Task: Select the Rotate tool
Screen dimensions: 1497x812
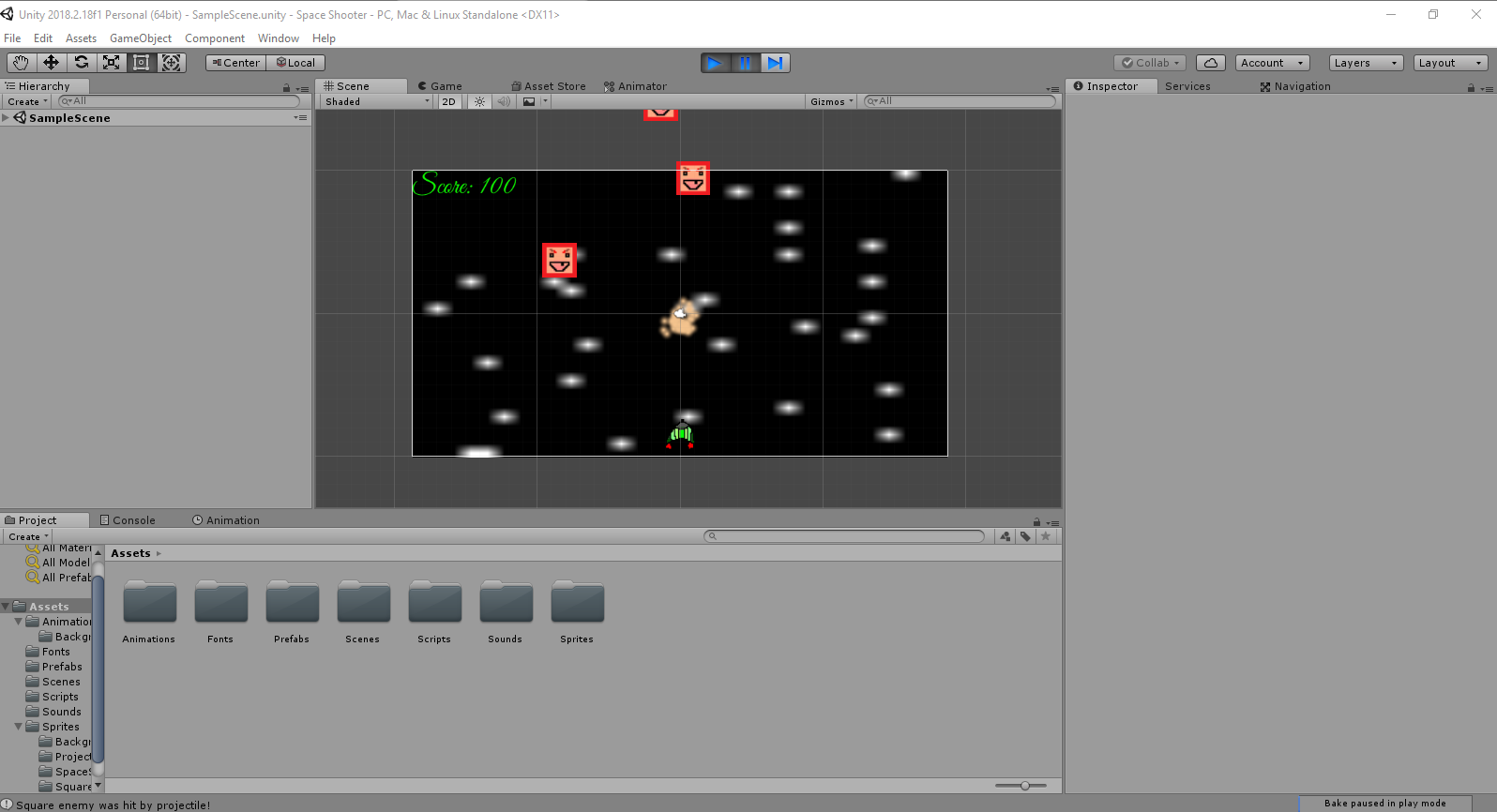Action: [x=81, y=63]
